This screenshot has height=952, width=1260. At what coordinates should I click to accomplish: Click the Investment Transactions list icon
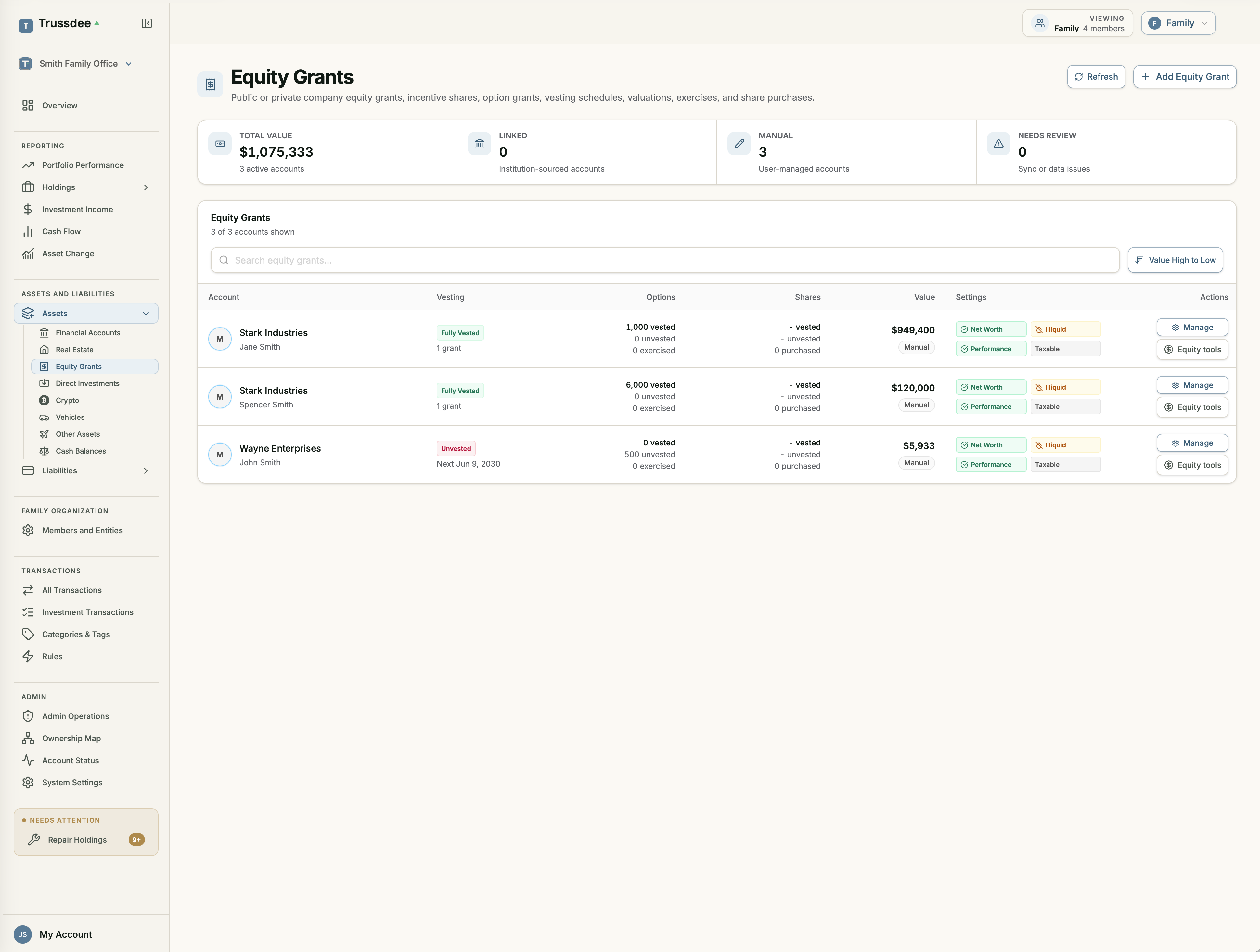28,612
